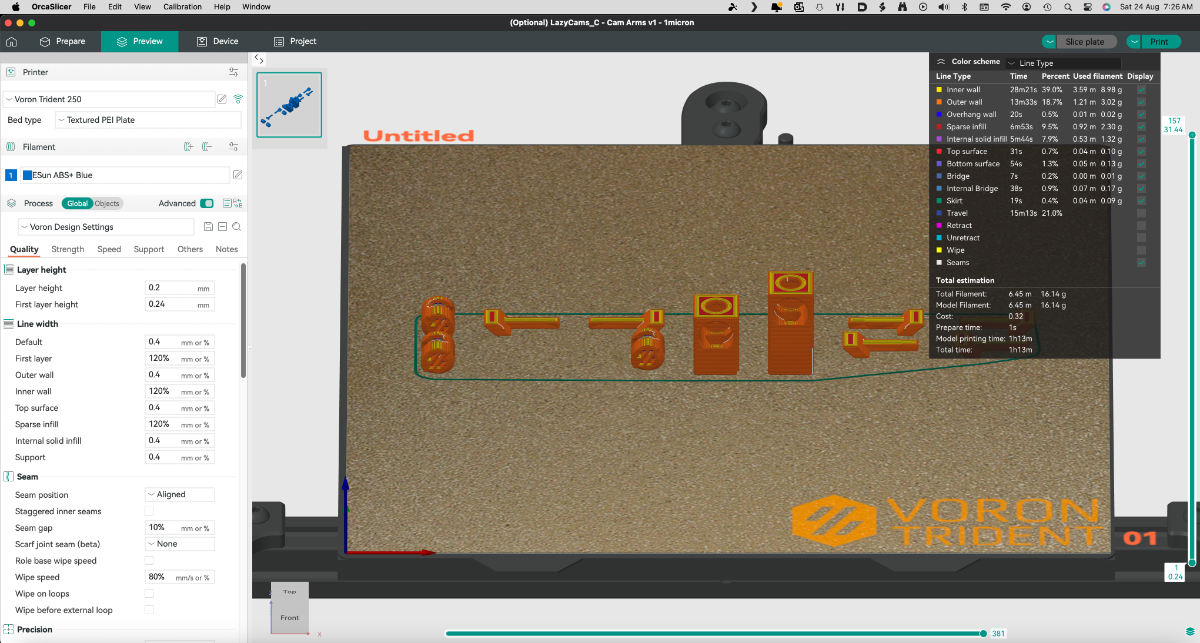Open Voron Design Settings process dropdown
Viewport: 1200px width, 643px height.
point(108,227)
